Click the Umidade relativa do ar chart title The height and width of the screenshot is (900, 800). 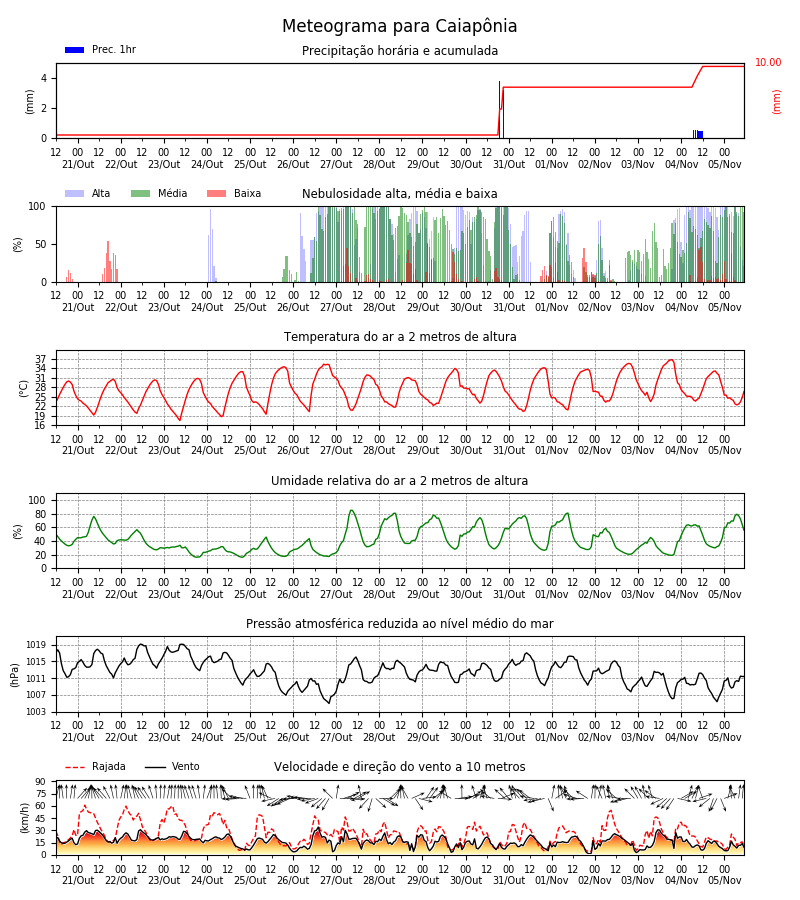[399, 480]
